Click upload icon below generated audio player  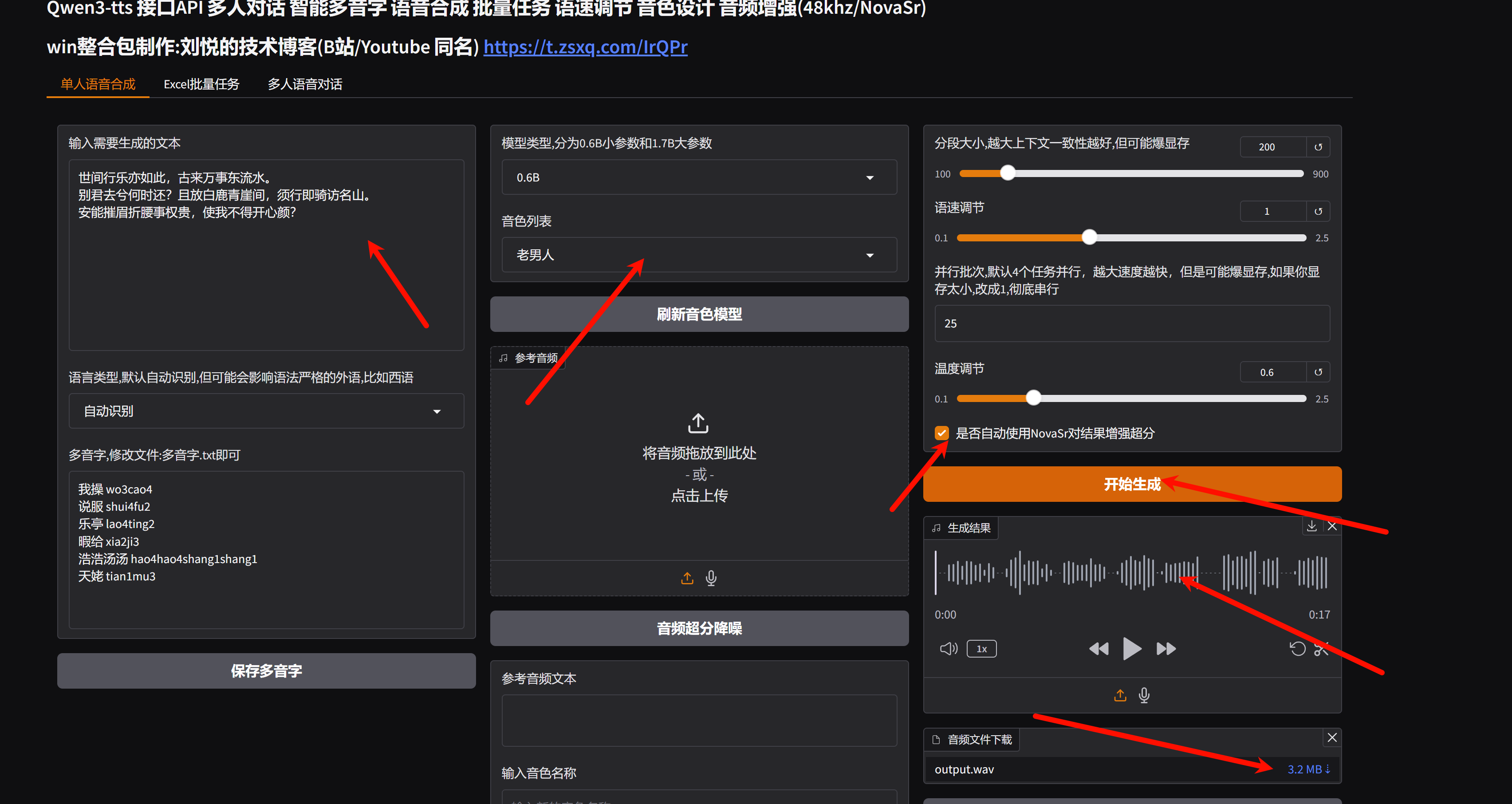1120,695
